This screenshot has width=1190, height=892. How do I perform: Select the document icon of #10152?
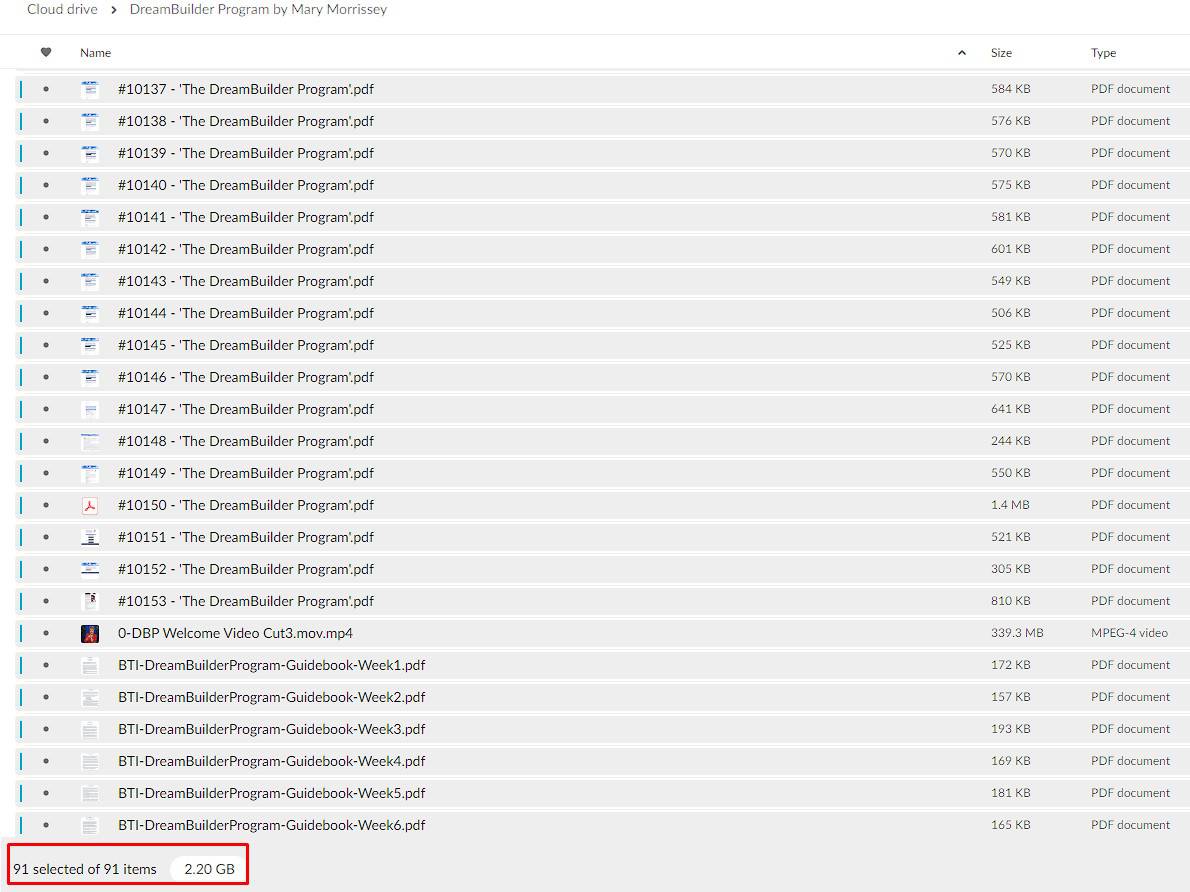90,569
